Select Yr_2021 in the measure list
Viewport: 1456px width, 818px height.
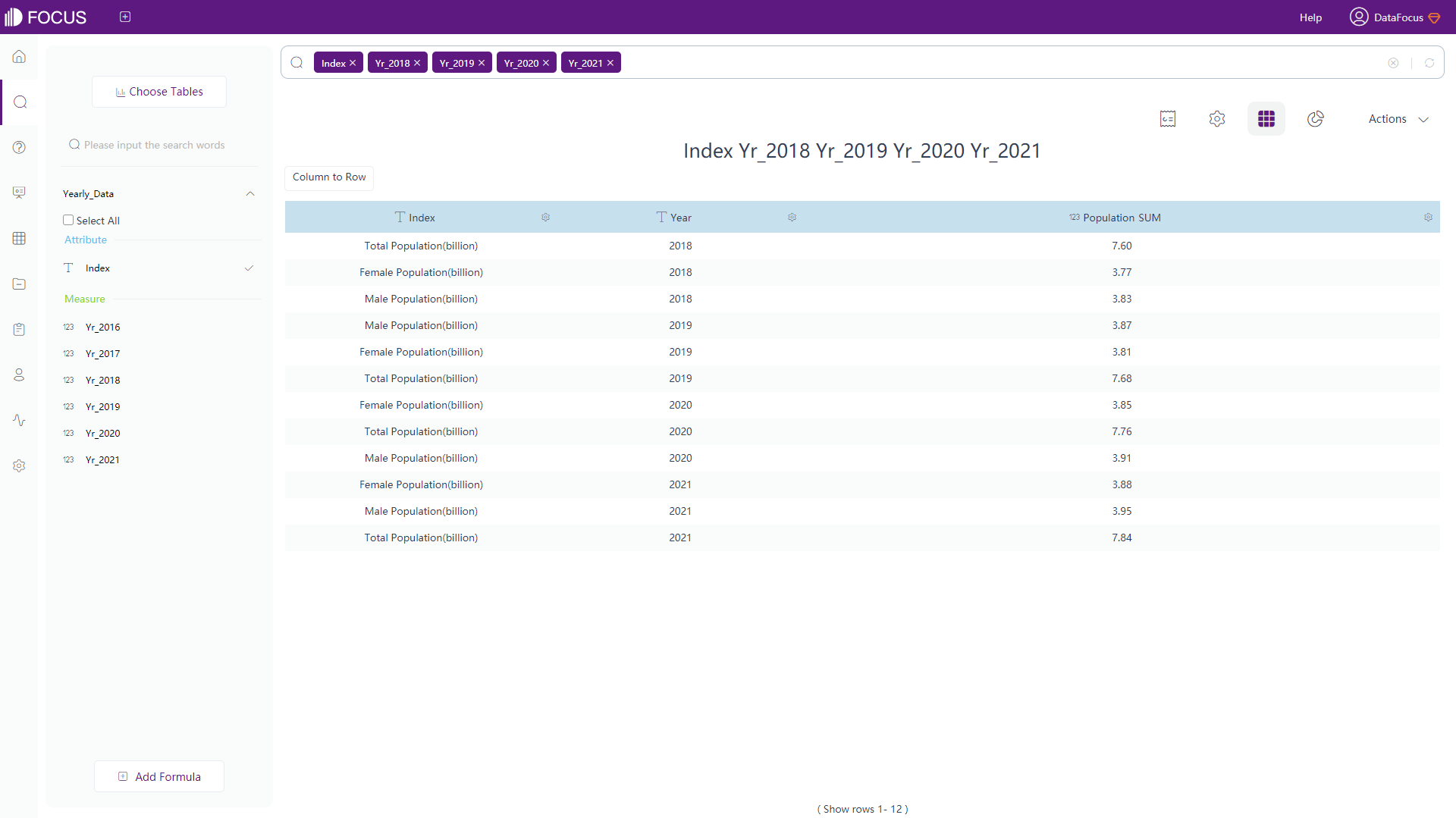[102, 460]
